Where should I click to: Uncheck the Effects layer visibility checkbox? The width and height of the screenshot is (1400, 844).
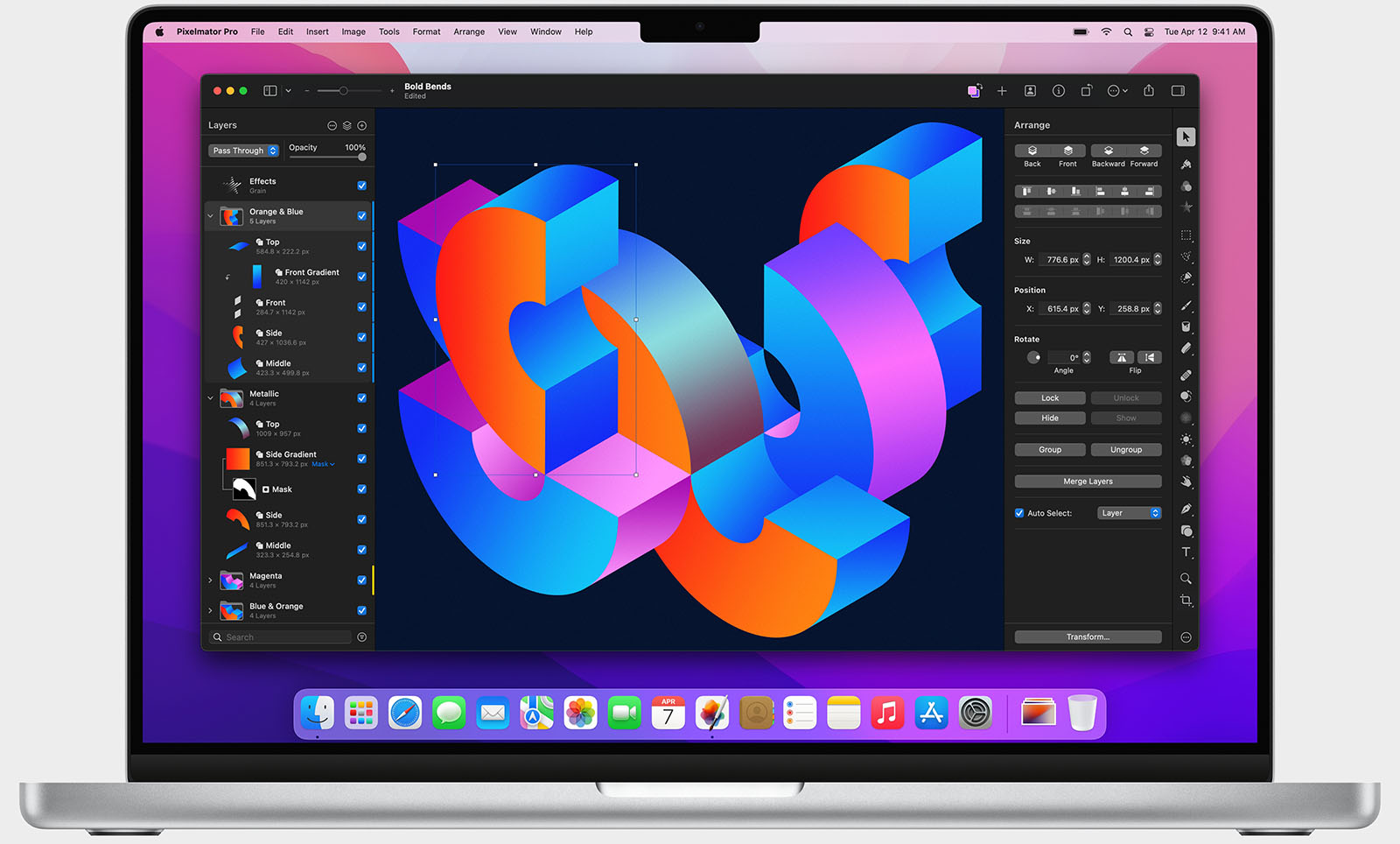point(361,185)
